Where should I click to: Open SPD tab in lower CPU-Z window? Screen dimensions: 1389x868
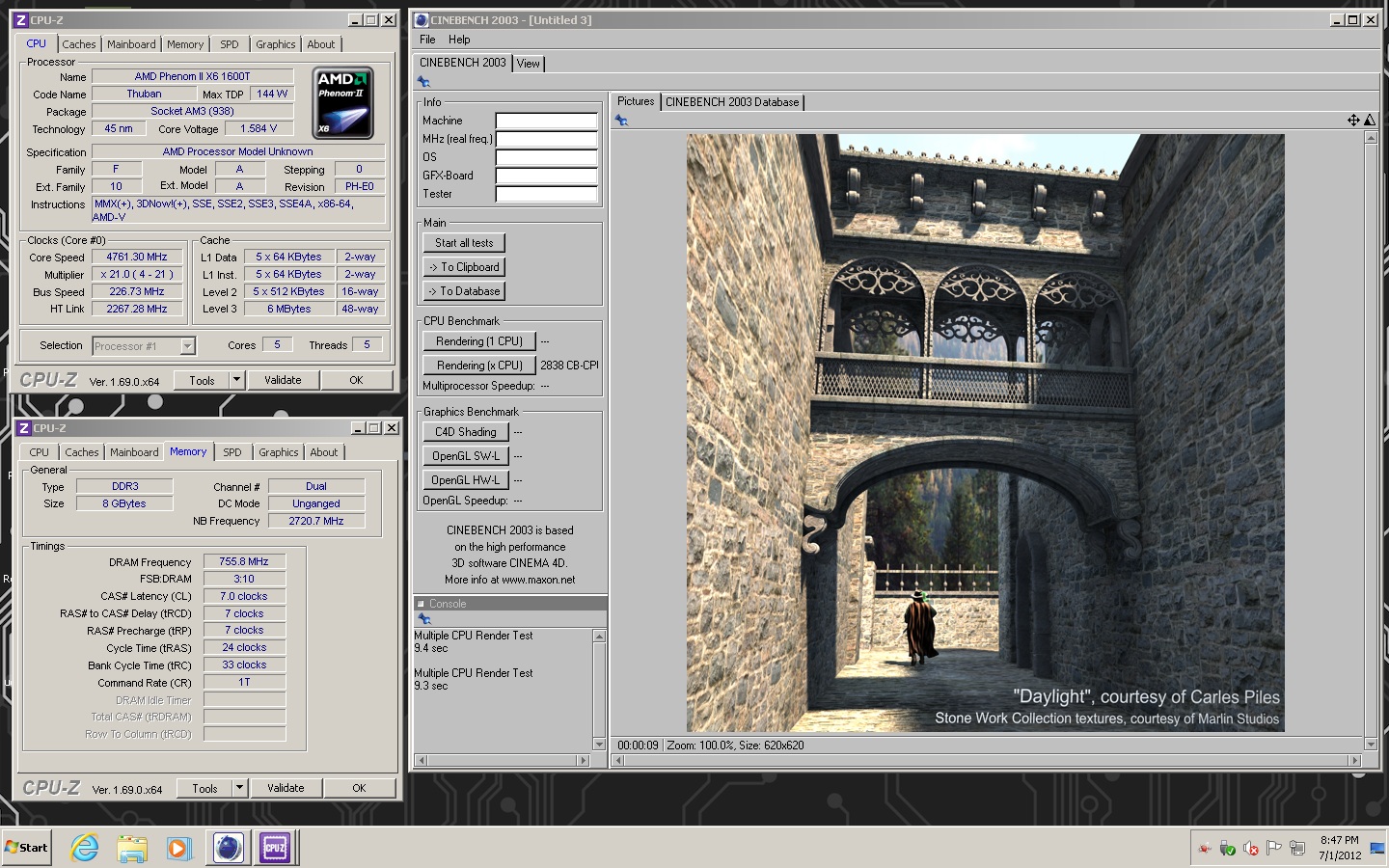(x=232, y=452)
